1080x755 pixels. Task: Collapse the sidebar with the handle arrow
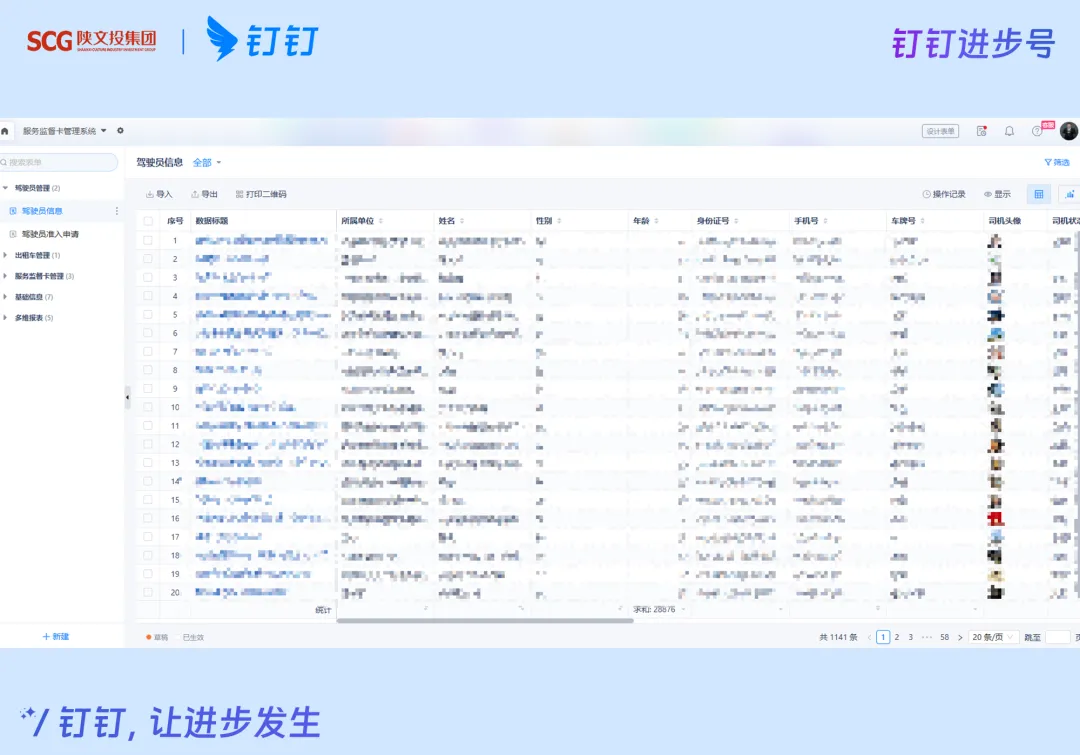click(127, 397)
